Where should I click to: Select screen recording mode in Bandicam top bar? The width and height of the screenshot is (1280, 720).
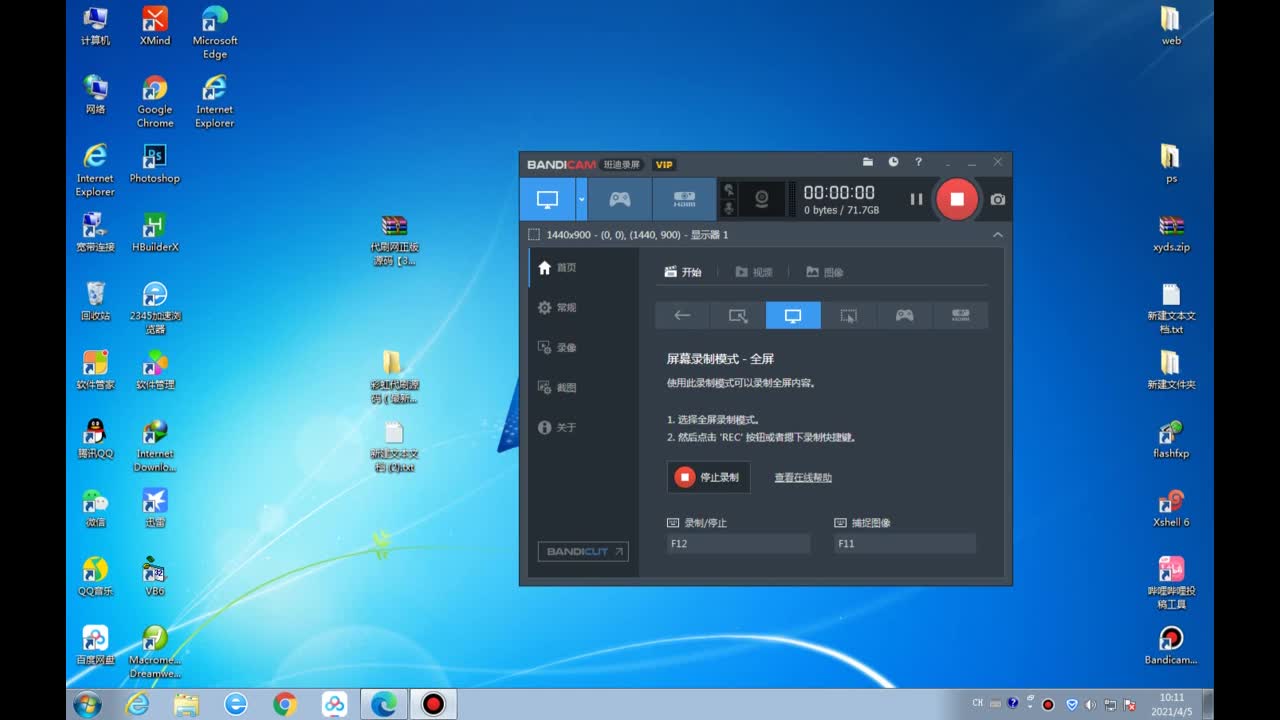(547, 199)
